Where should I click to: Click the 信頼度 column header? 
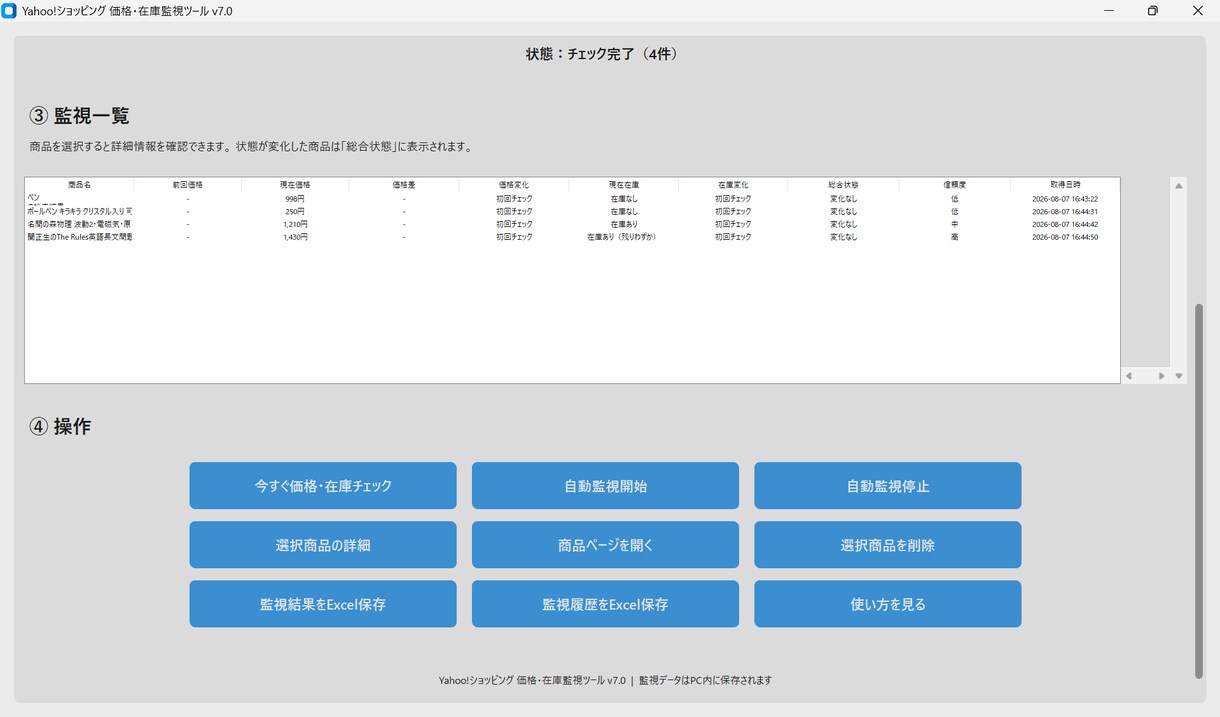coord(954,185)
